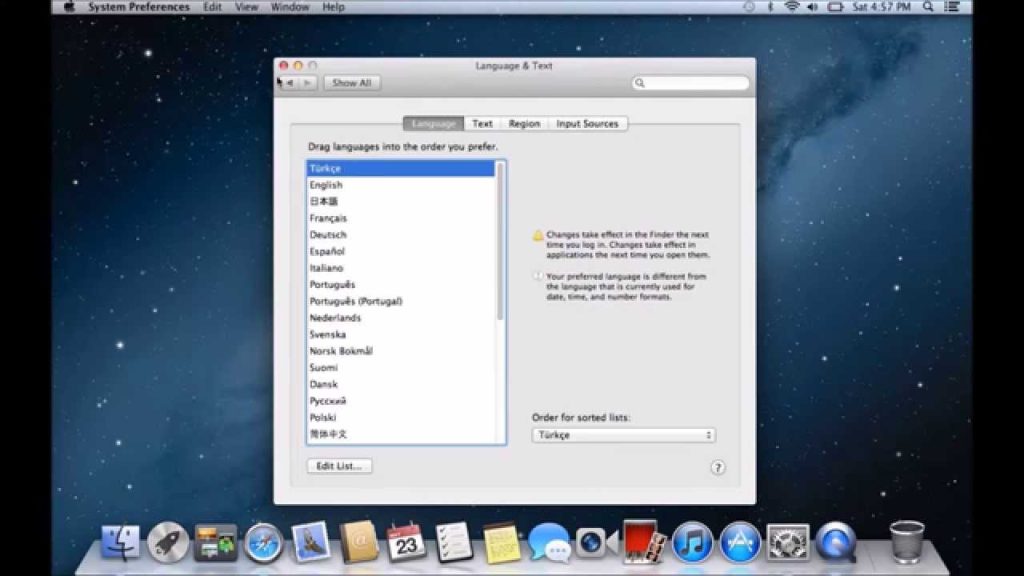Click Wi-Fi status icon in menu bar

[x=792, y=7]
